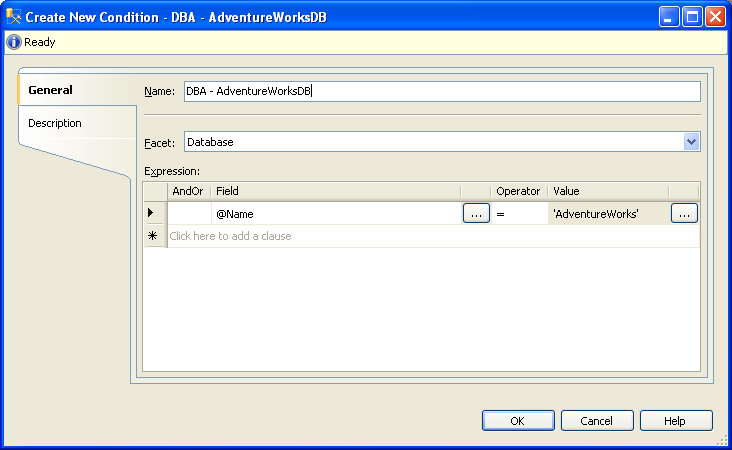The height and width of the screenshot is (450, 732).
Task: Click the Value column header
Action: tap(608, 191)
